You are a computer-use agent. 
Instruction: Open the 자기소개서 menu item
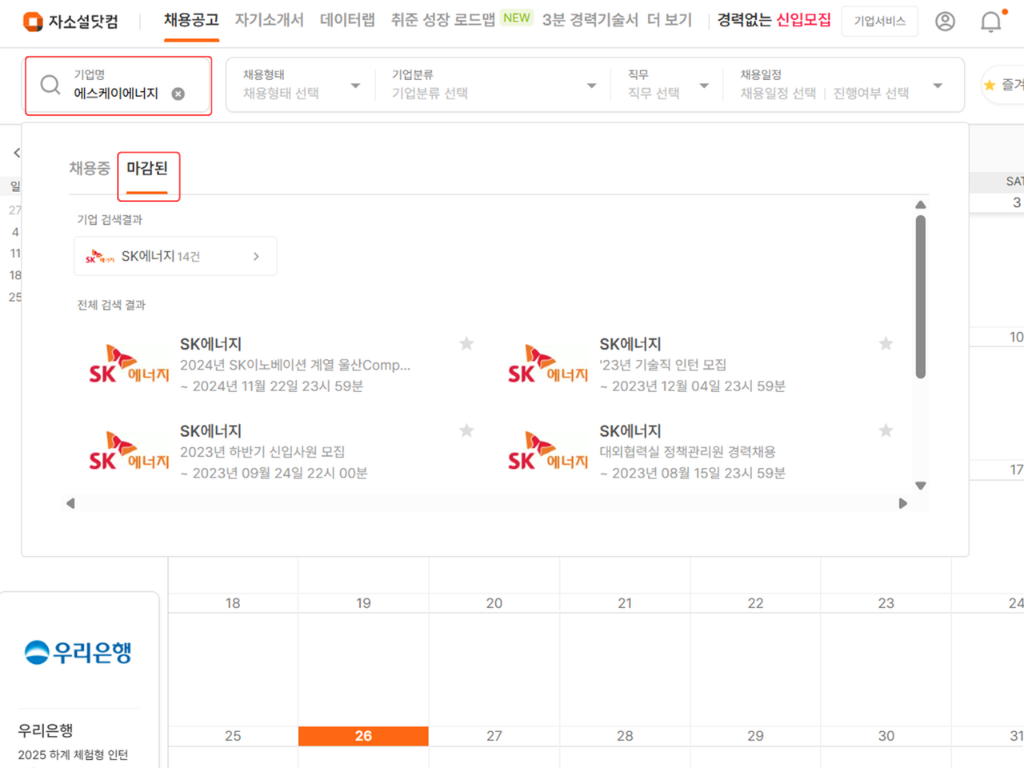pyautogui.click(x=271, y=19)
